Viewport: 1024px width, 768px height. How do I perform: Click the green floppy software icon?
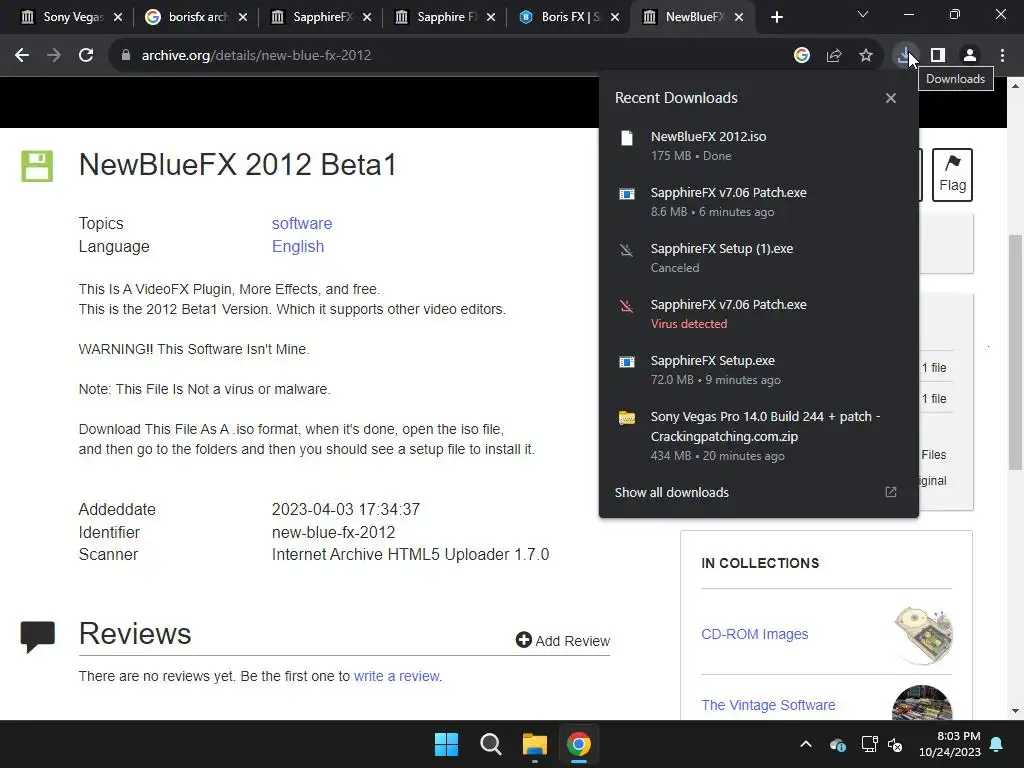tap(37, 166)
